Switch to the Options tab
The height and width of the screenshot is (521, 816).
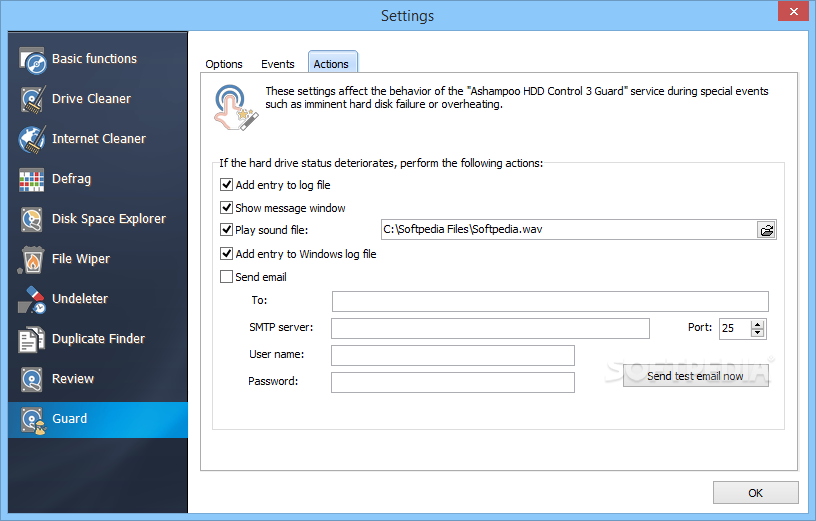click(224, 64)
